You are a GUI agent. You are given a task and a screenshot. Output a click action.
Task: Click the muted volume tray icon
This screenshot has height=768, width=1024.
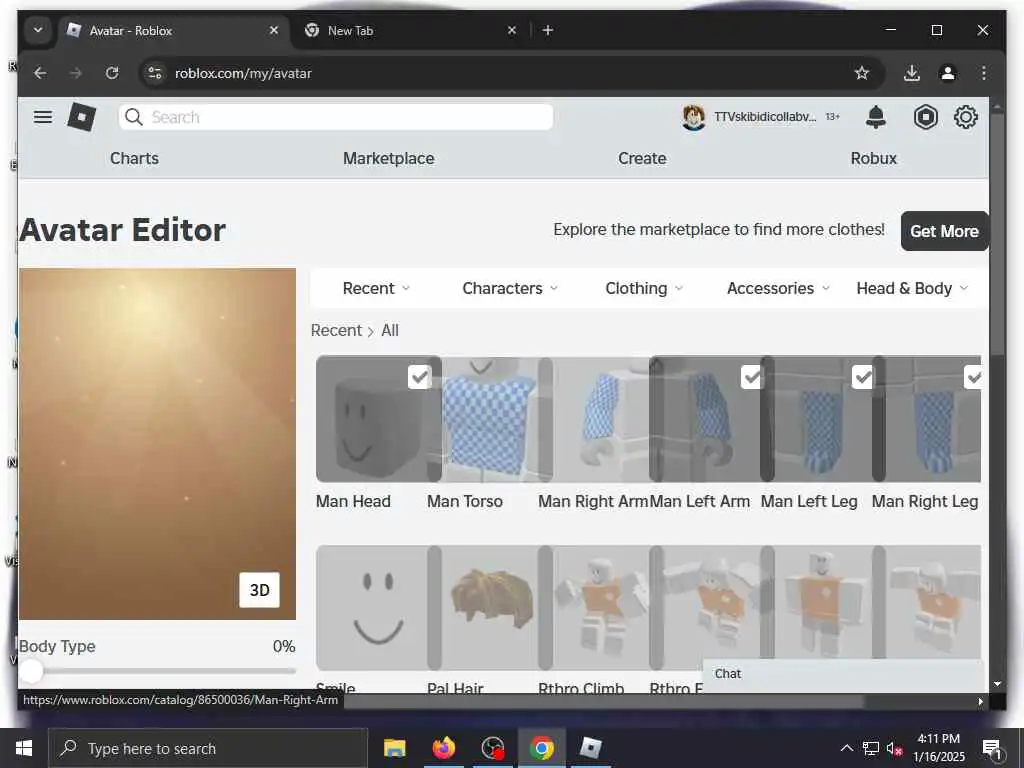click(894, 748)
